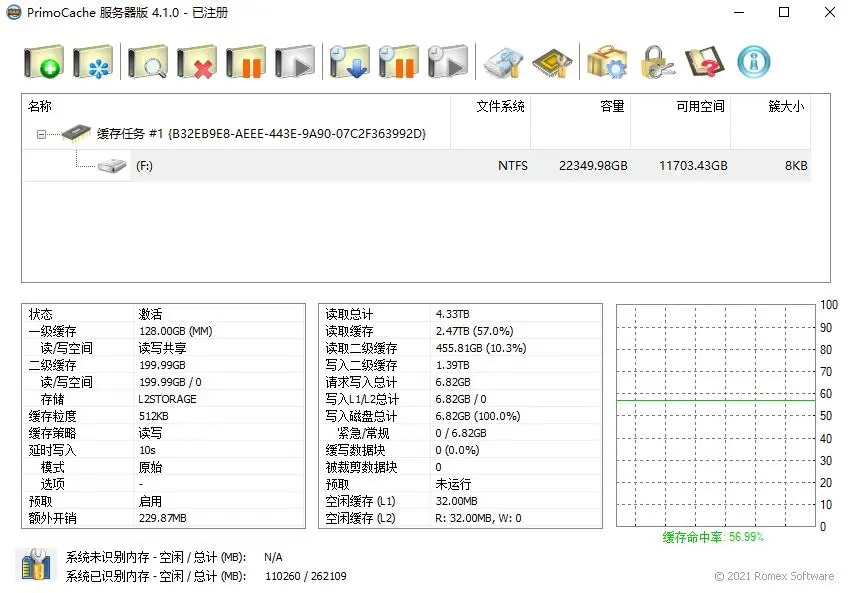Viewport: 851px width, 593px height.
Task: Resume deferred write with clock play icon
Action: click(448, 62)
